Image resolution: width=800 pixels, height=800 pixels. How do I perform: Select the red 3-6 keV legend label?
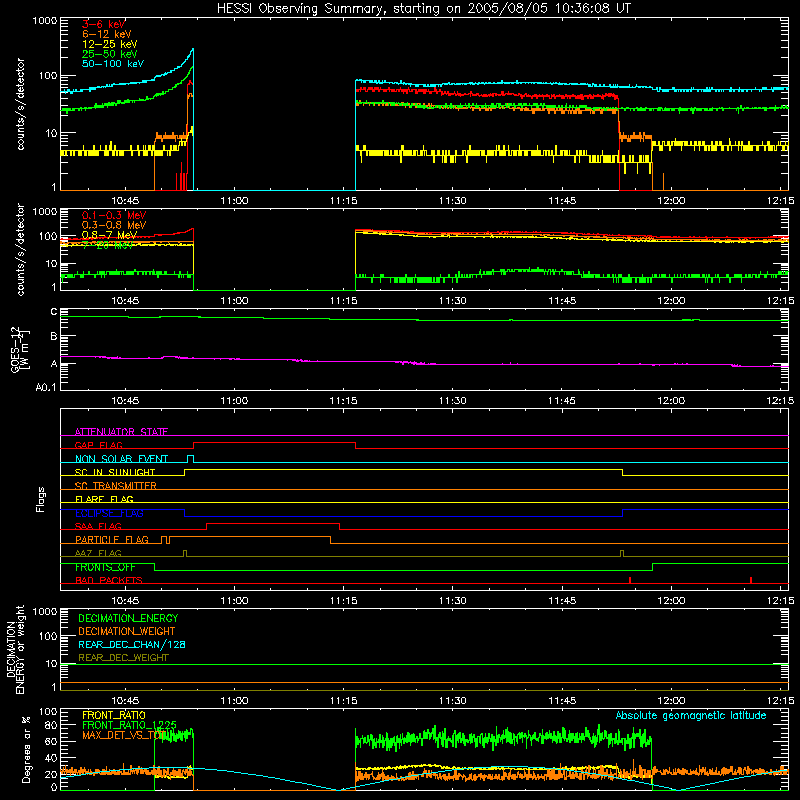(104, 24)
